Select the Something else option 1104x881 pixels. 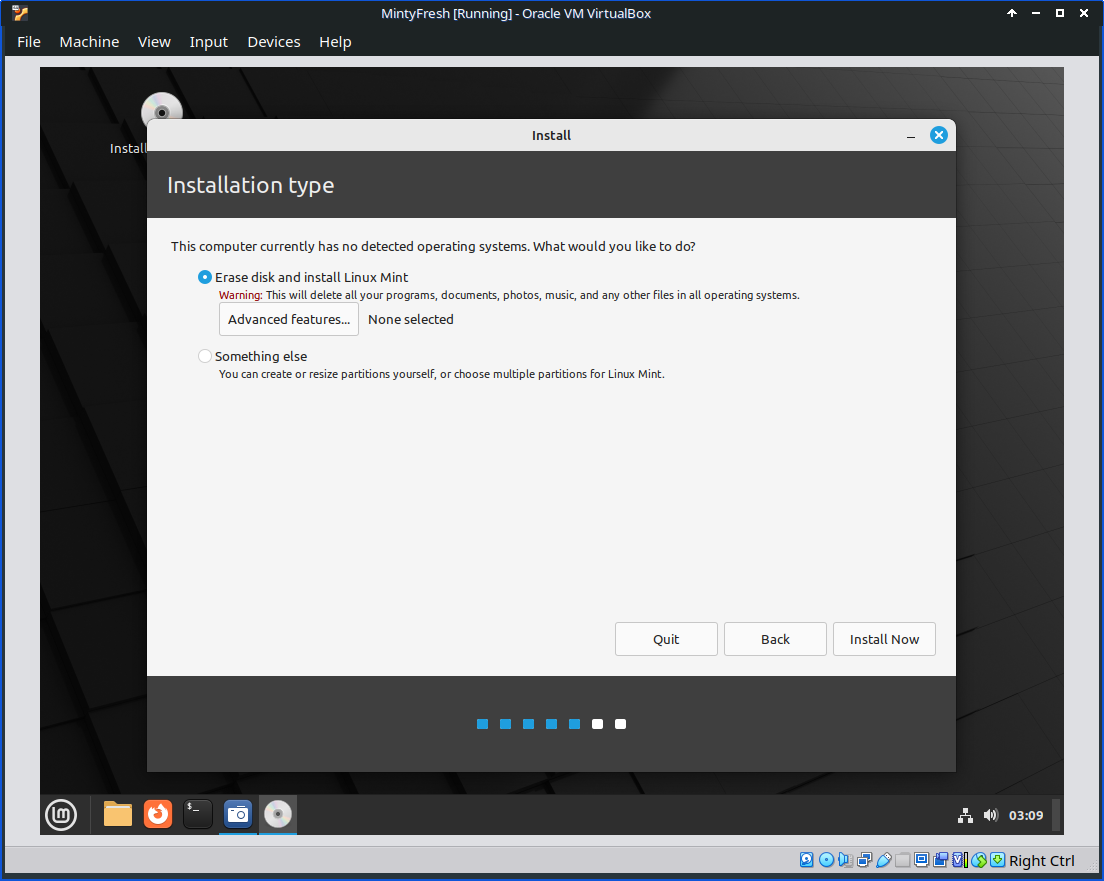(252, 356)
